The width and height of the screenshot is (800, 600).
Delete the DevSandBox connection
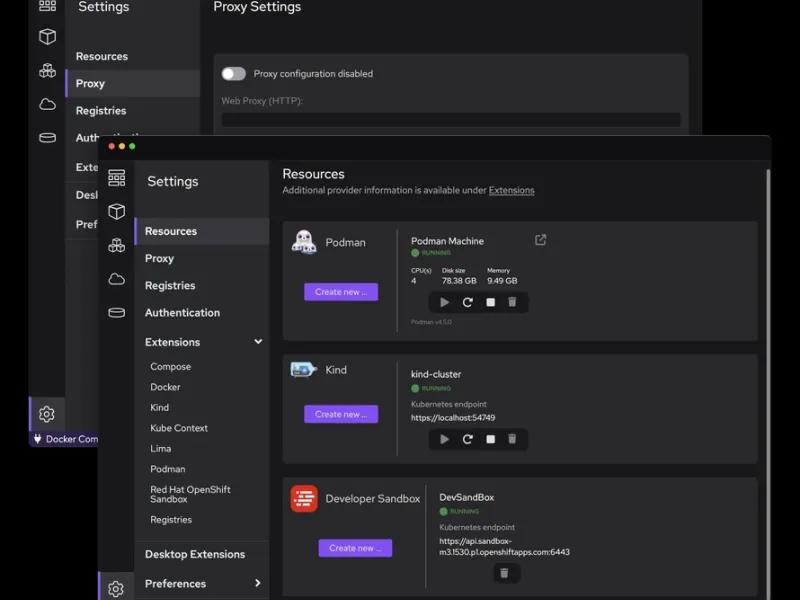504,573
